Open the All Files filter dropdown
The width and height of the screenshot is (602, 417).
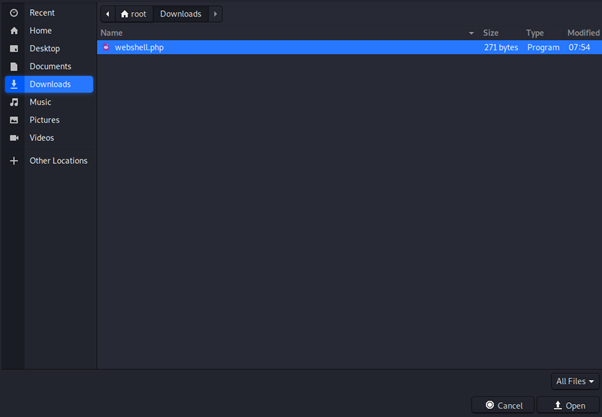(575, 381)
